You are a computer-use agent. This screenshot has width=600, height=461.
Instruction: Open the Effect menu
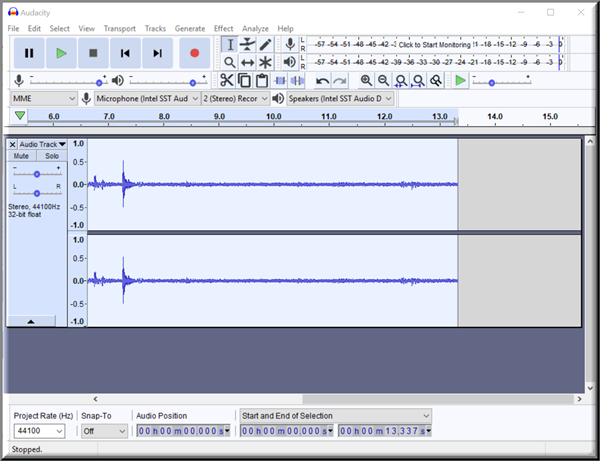pos(223,29)
